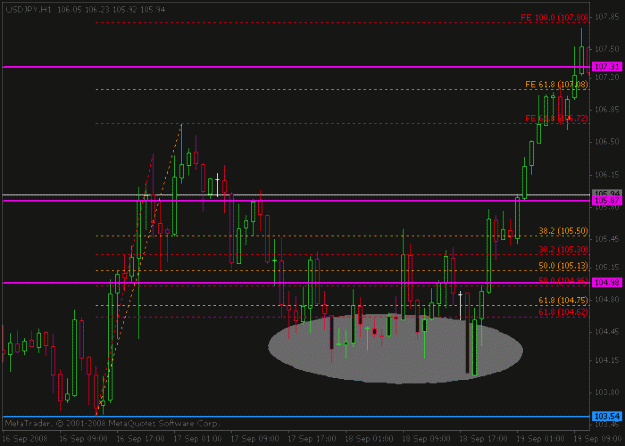This screenshot has height=446, width=625.
Task: Click the FE 100.0 (107.80) Fibonacci label
Action: coord(554,18)
